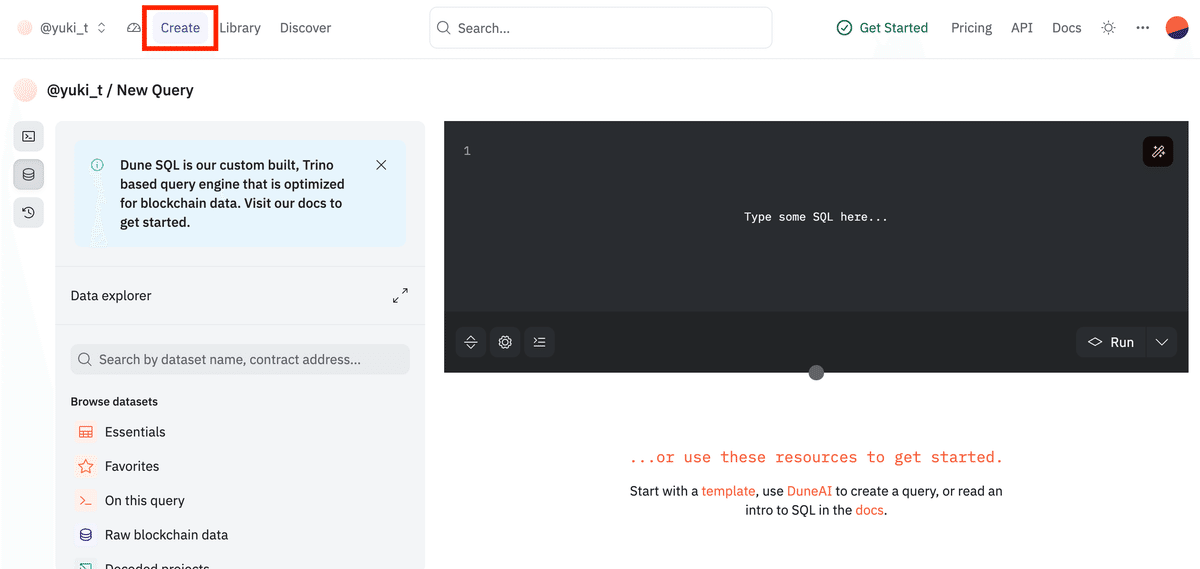Screen dimensions: 1200x569
Task: Open the three-dots more menu
Action: 1143,28
